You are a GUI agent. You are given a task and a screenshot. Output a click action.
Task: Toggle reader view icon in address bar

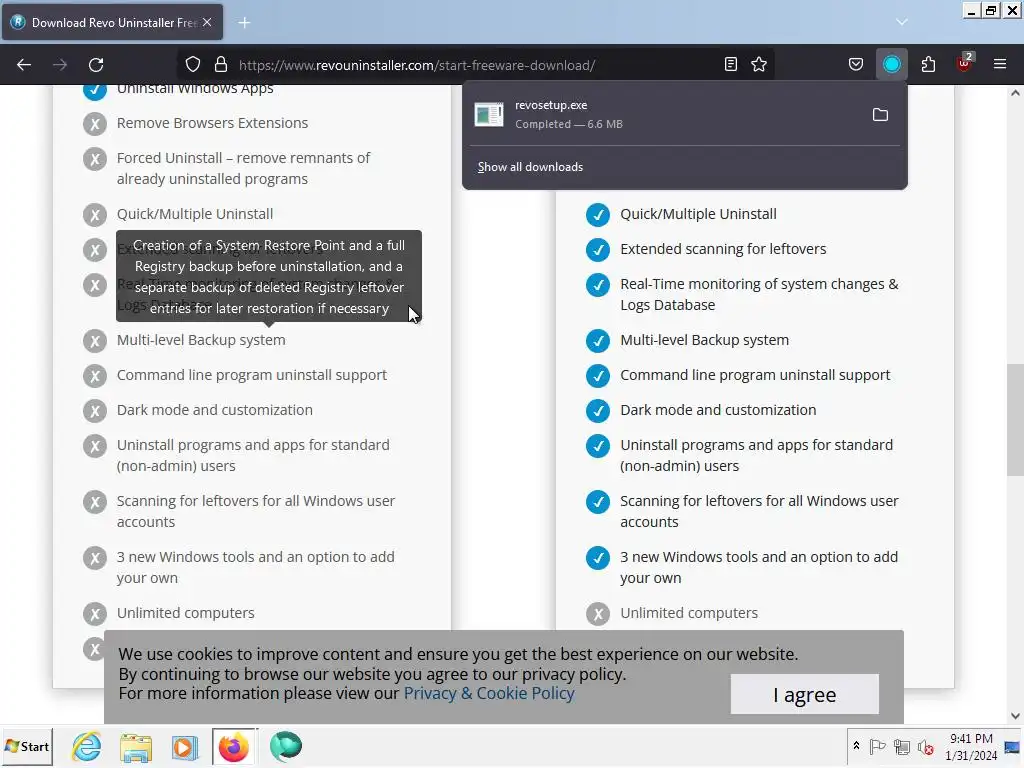(731, 65)
